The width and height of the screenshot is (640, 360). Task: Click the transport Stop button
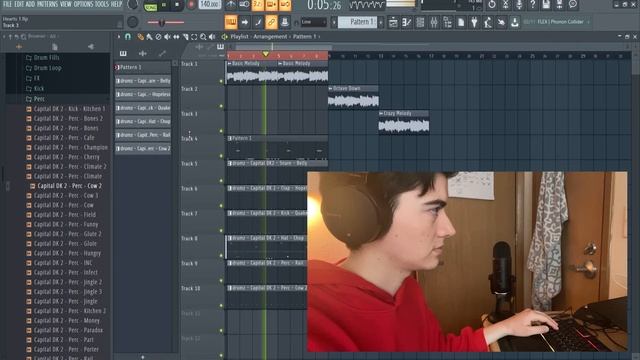177,5
